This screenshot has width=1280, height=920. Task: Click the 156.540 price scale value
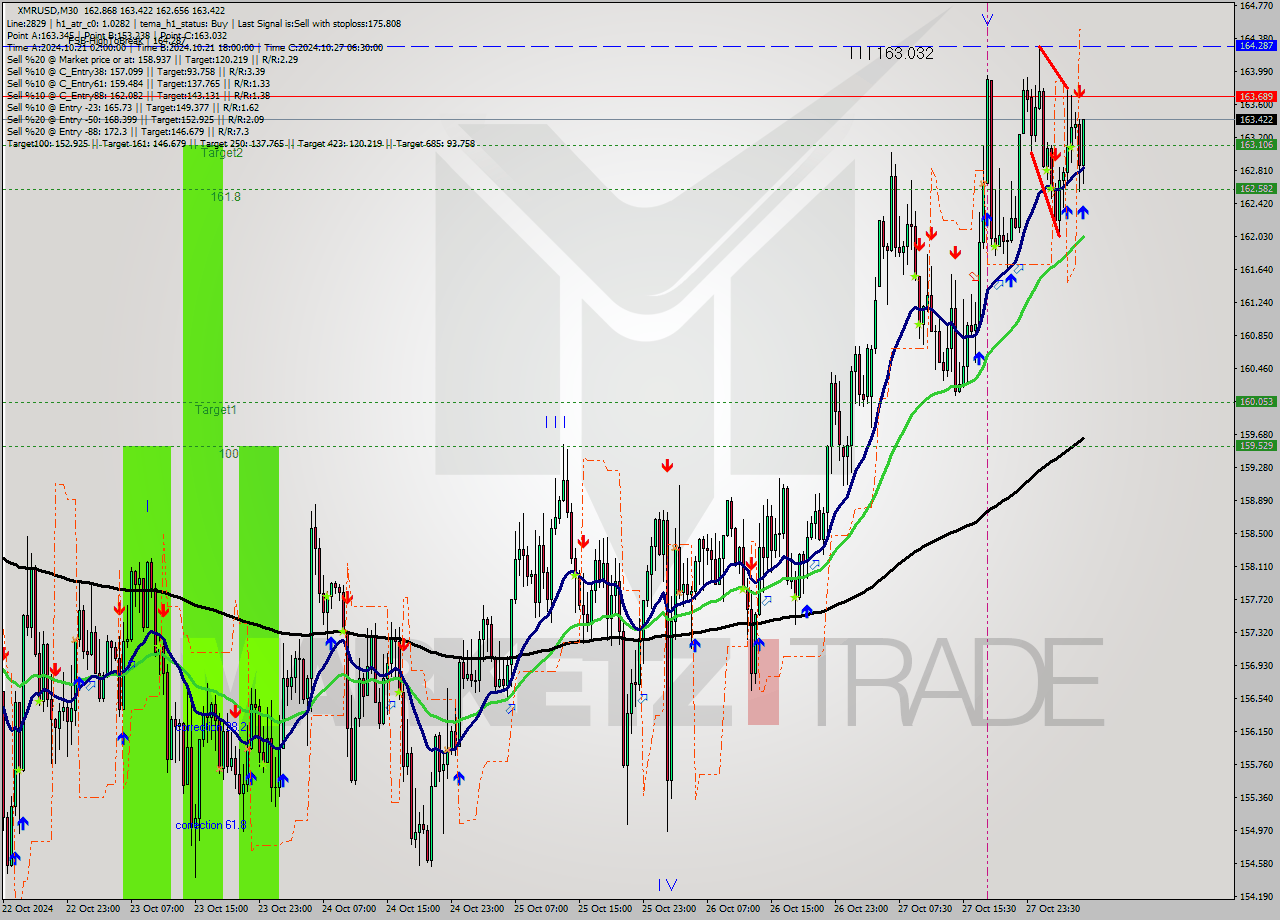pos(1256,698)
